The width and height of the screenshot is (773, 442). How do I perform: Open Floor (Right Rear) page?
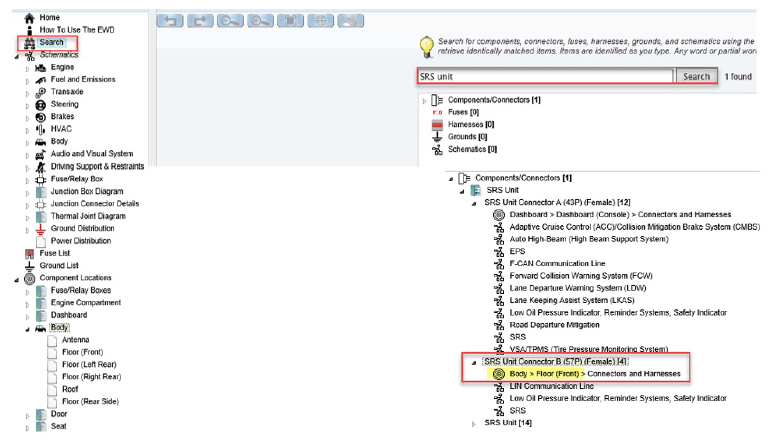[x=91, y=377]
